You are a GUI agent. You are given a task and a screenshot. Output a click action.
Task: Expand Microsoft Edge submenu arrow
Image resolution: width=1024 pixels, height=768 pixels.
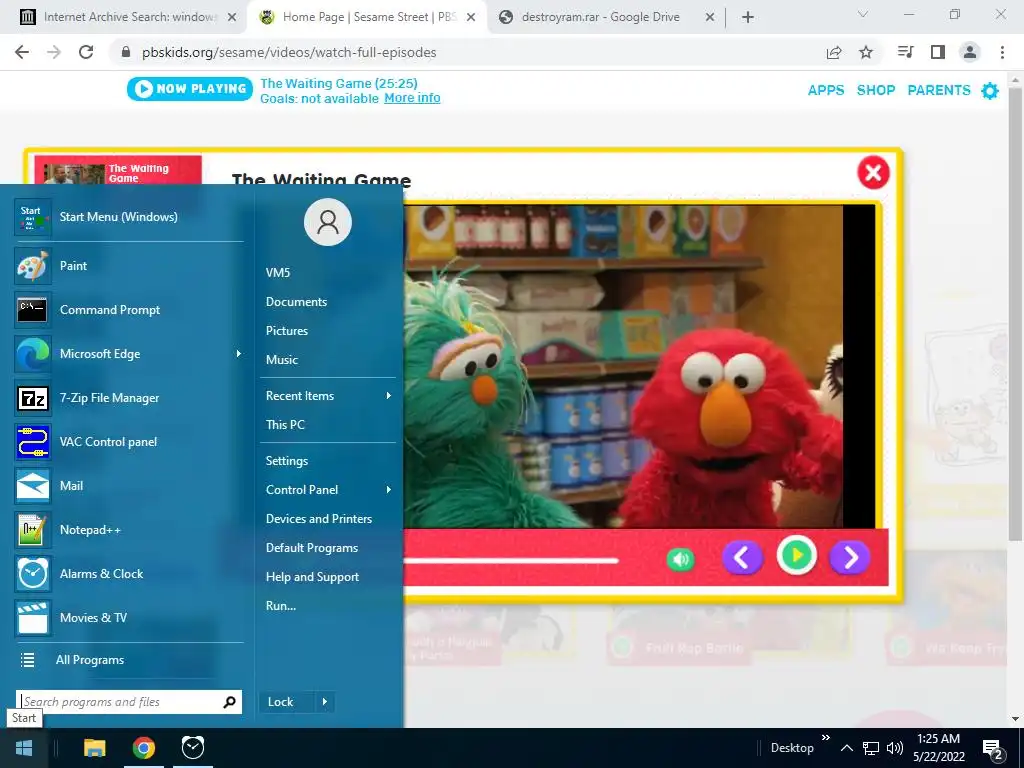coord(238,353)
